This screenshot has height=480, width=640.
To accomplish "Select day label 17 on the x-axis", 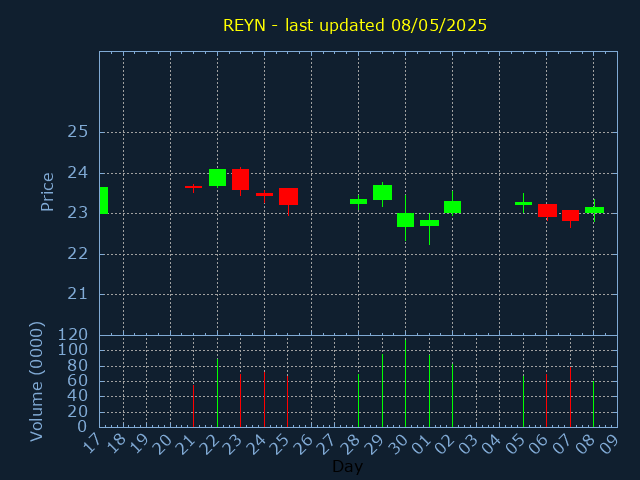I will (x=92, y=444).
